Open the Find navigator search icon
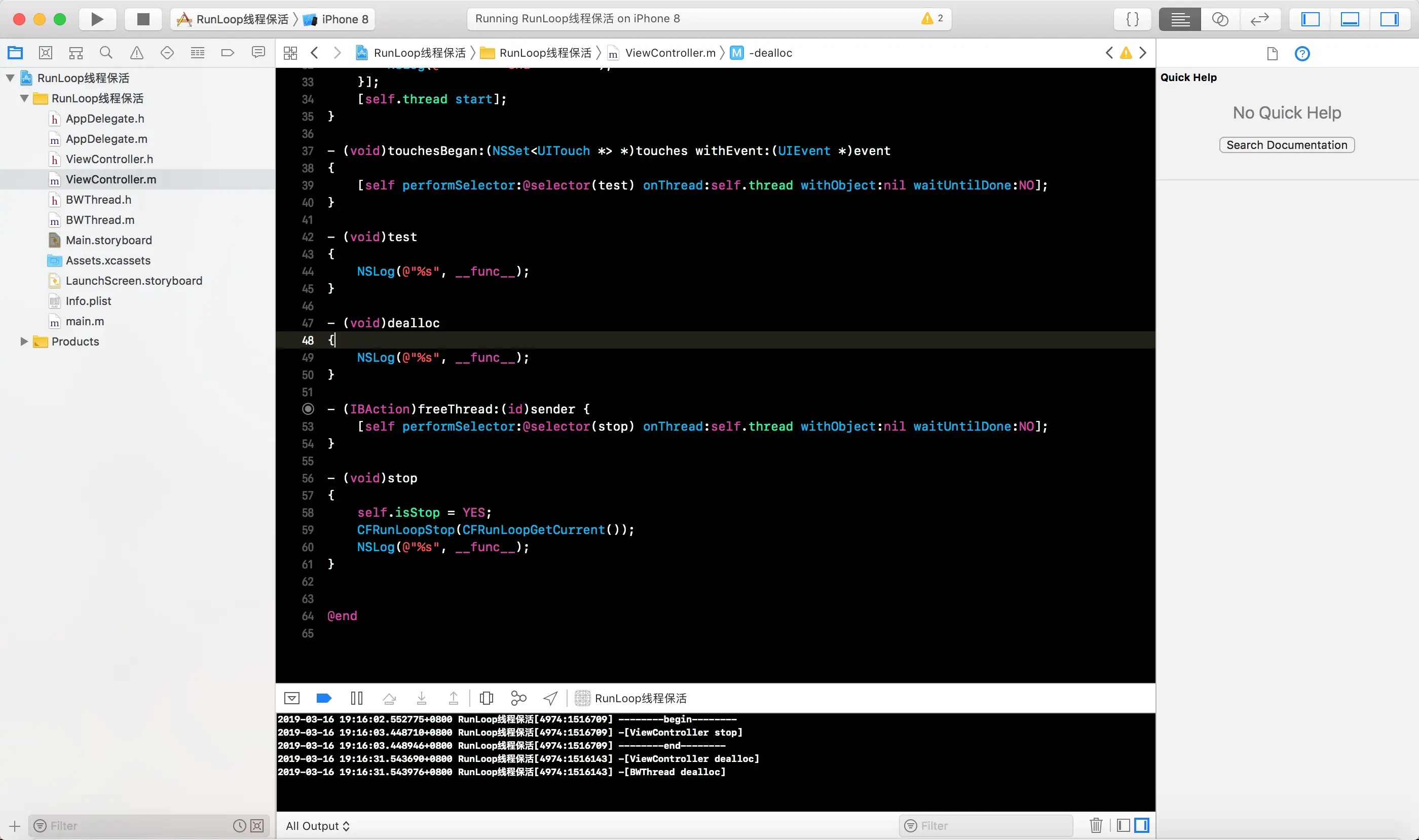 tap(106, 53)
